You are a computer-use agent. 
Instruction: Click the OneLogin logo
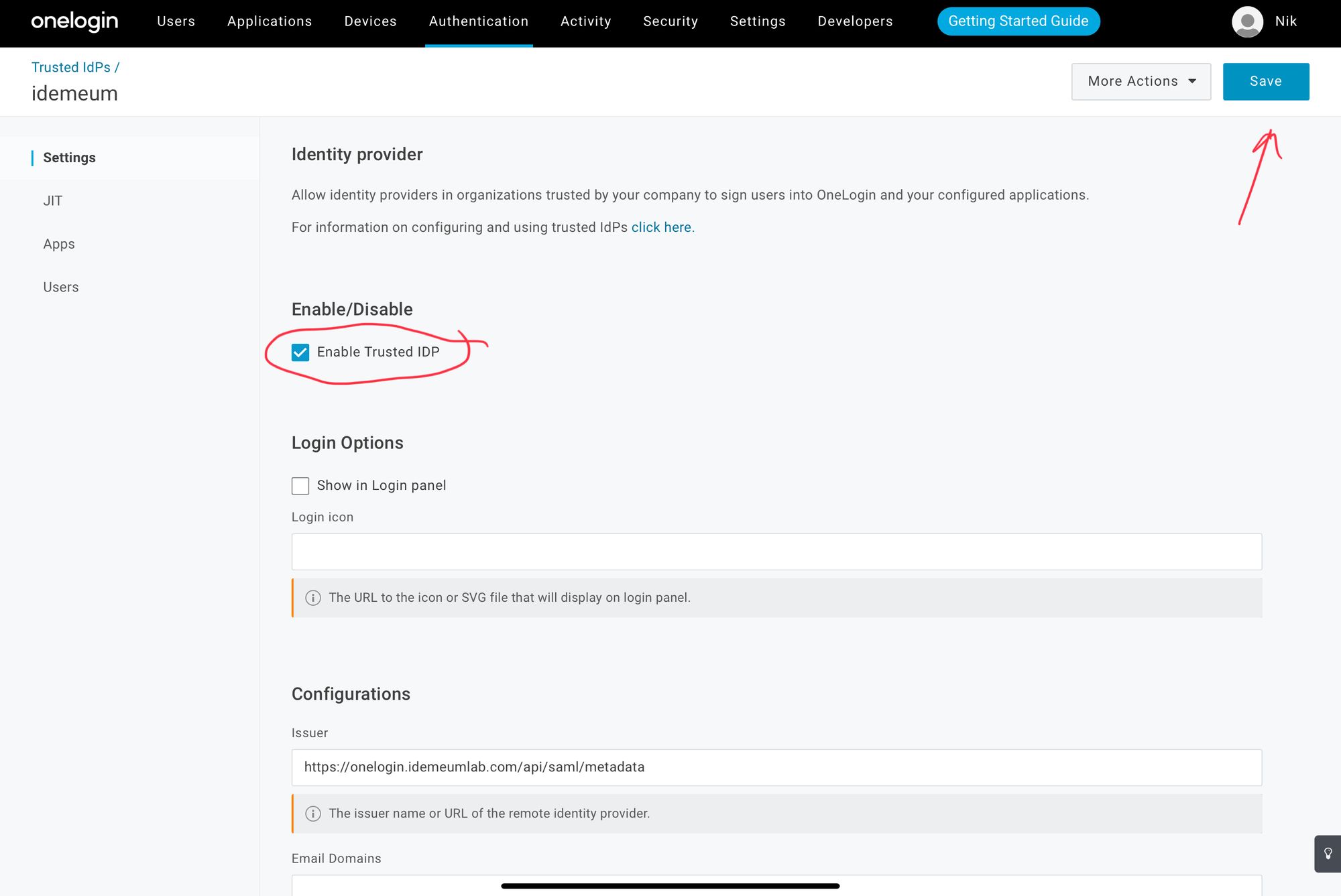(74, 21)
